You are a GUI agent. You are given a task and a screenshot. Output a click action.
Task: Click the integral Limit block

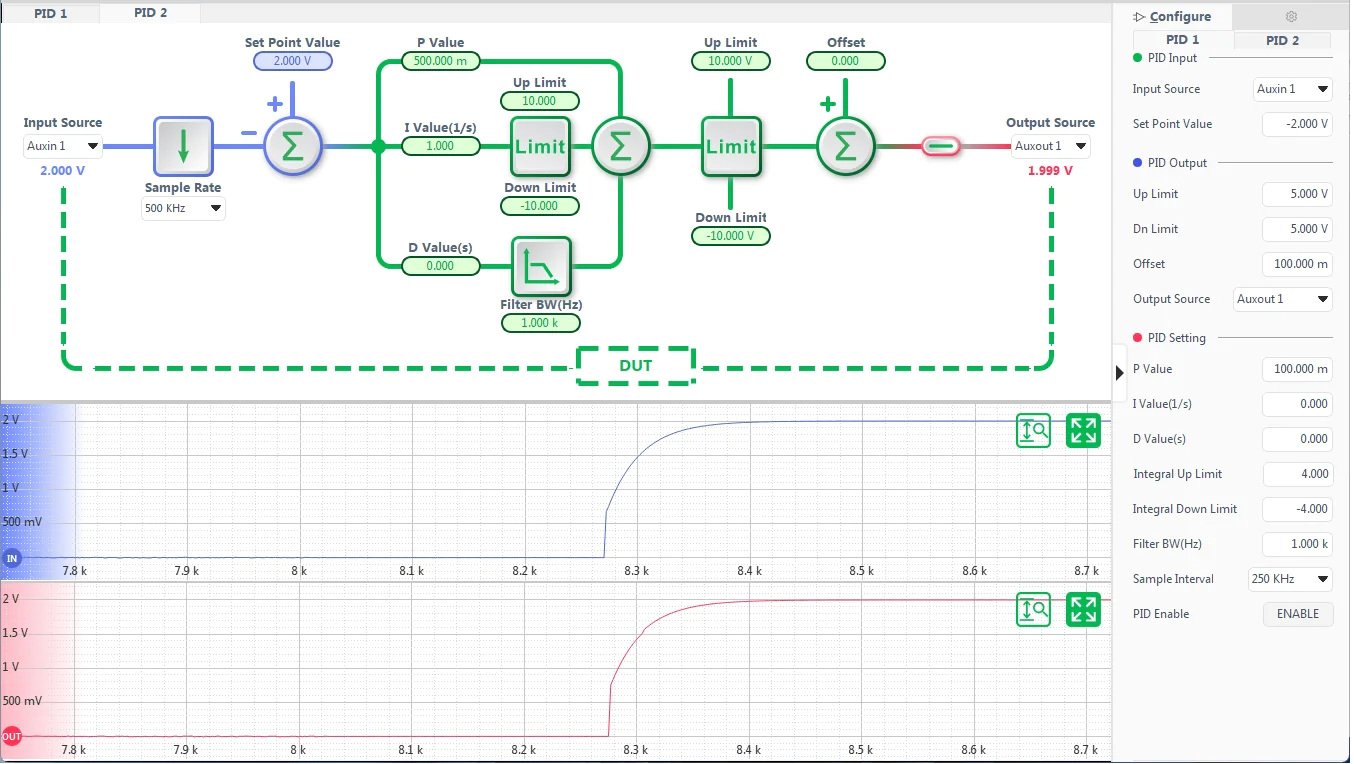tap(540, 146)
